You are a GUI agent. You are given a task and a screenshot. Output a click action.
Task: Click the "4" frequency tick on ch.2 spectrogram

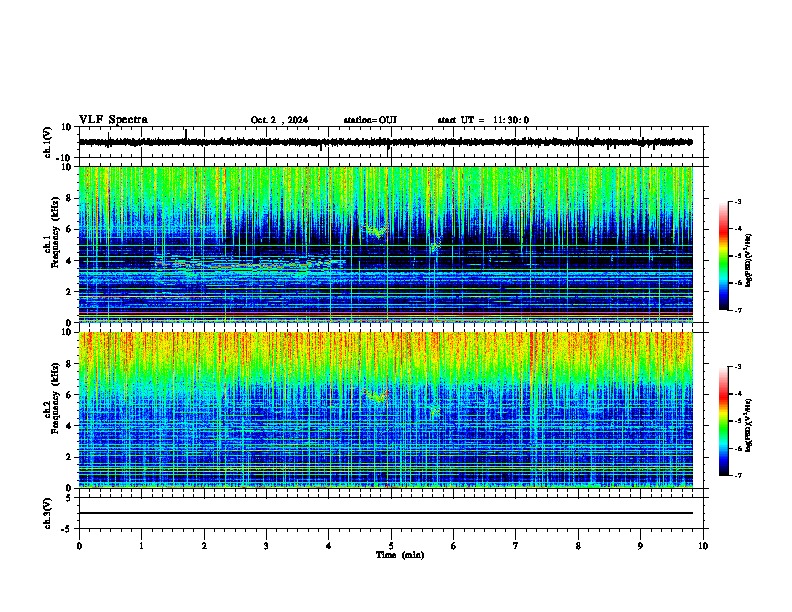[x=70, y=426]
